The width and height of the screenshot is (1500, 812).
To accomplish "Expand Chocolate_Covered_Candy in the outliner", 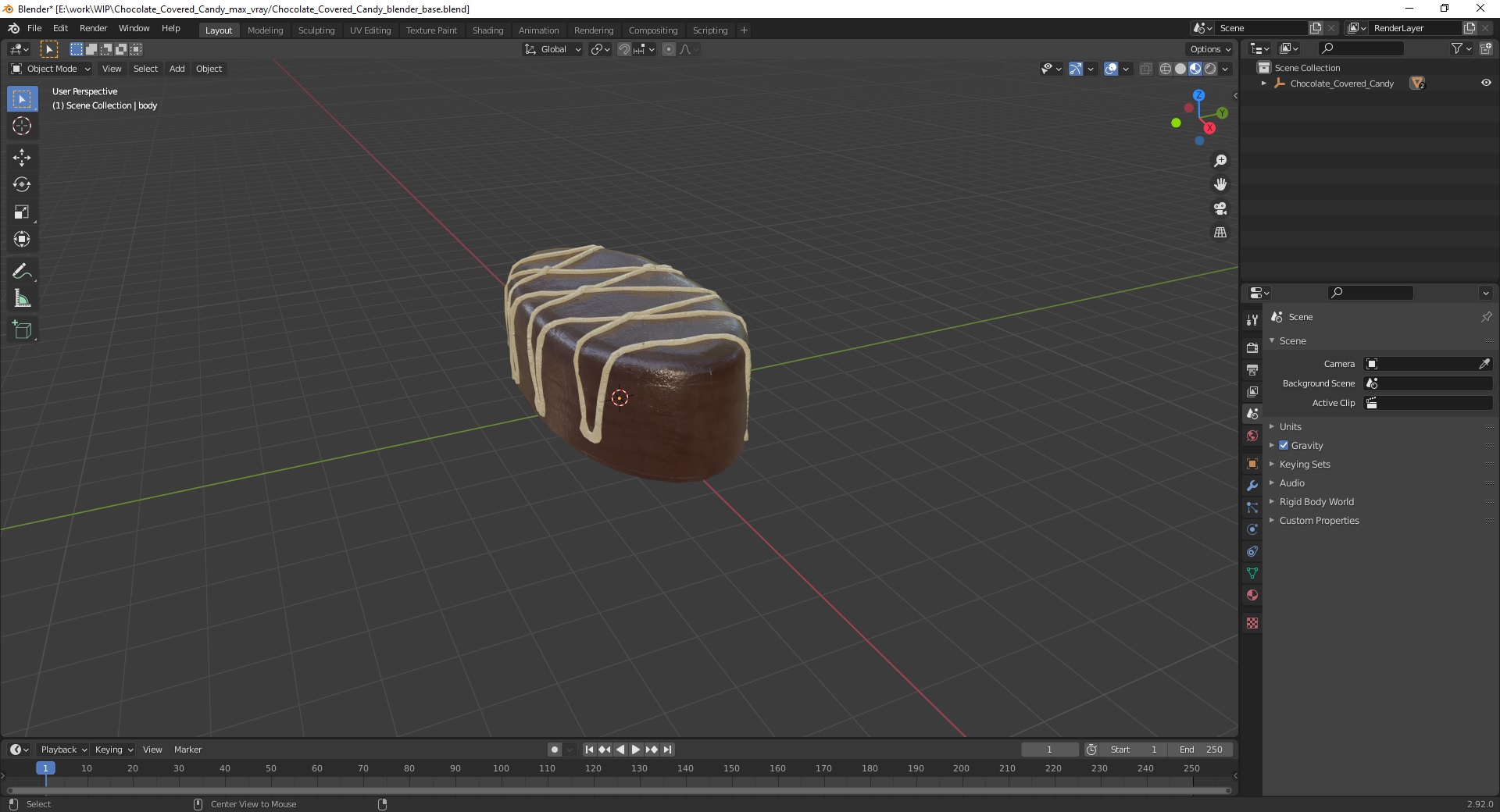I will pyautogui.click(x=1264, y=83).
